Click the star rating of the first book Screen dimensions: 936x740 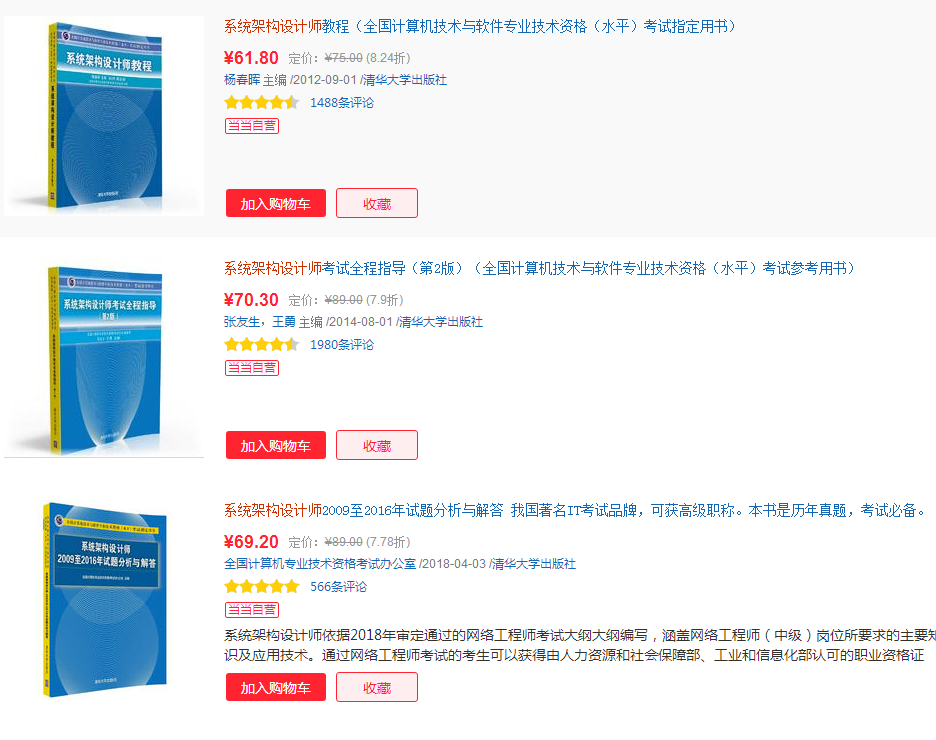click(x=261, y=103)
